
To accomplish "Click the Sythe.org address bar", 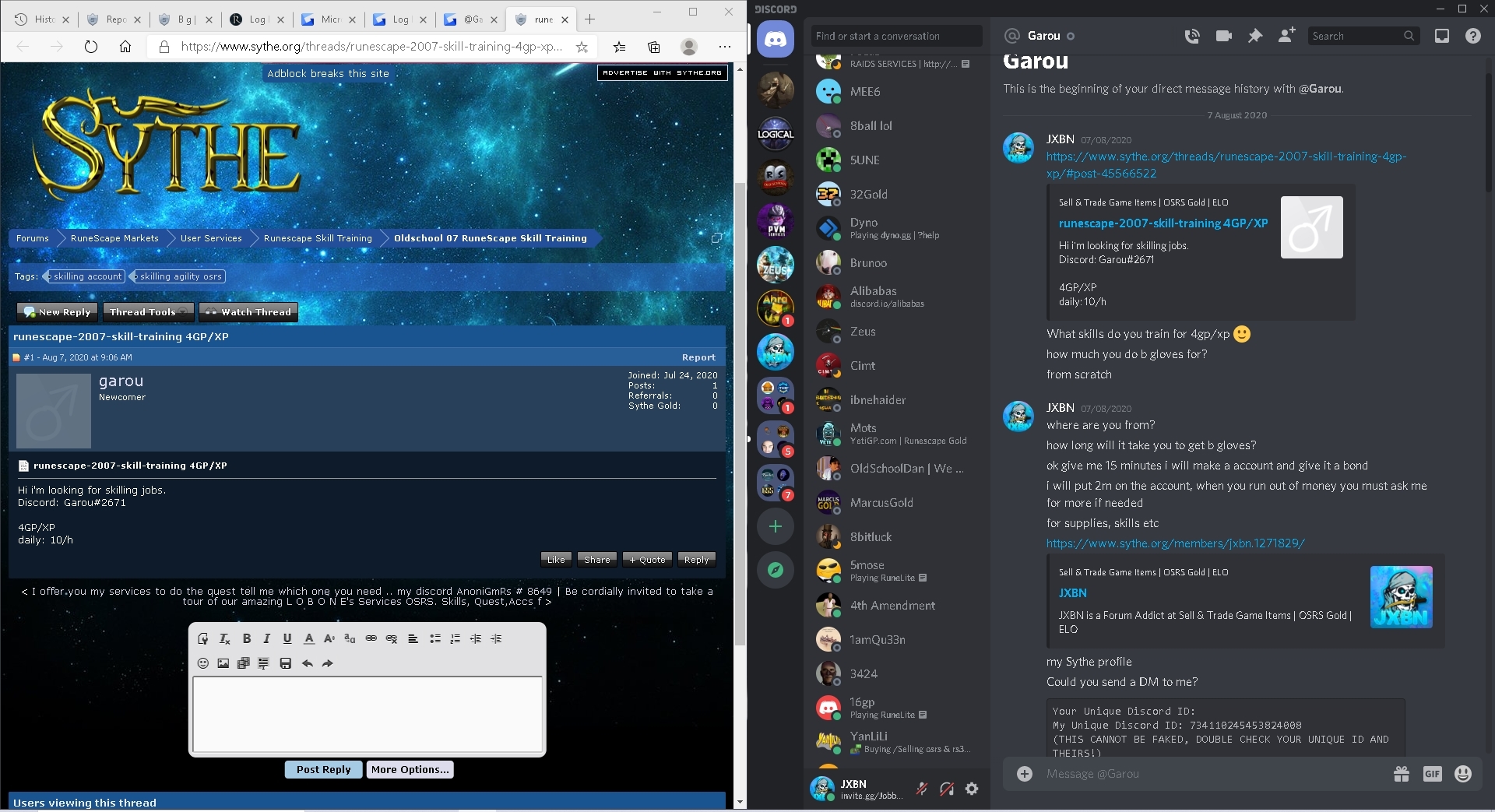I will pyautogui.click(x=371, y=47).
